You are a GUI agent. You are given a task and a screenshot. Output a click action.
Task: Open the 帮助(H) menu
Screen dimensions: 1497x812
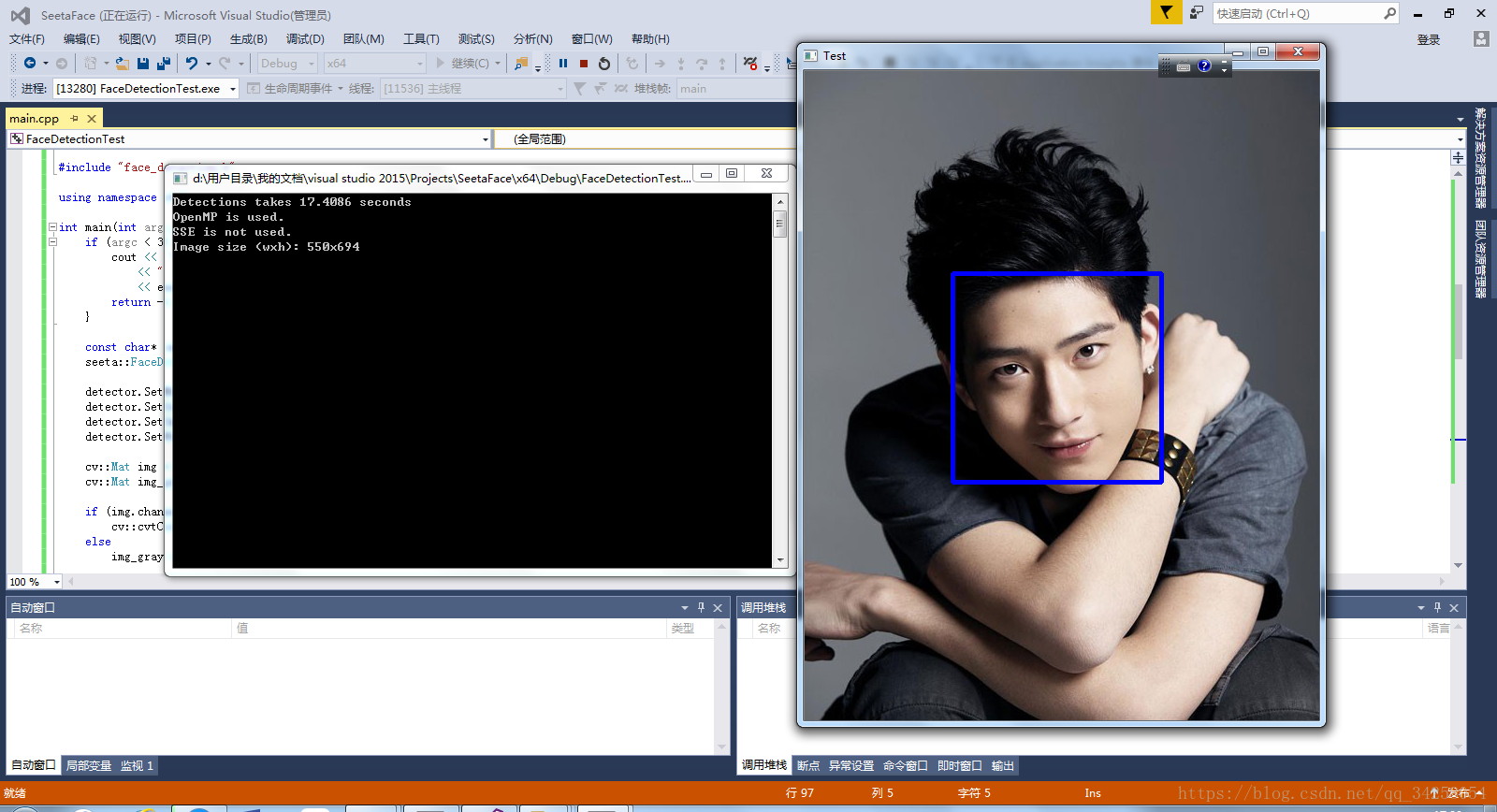(x=650, y=39)
